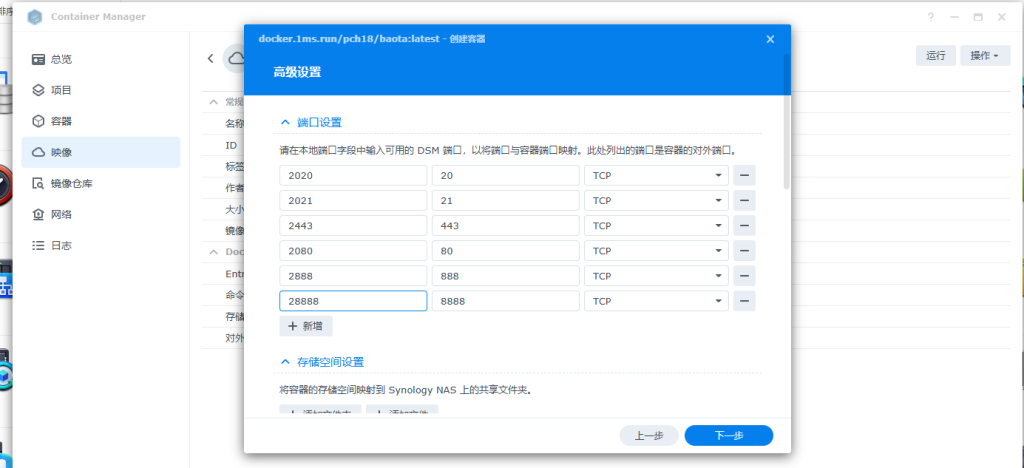
Task: Click the local port field containing 2021
Action: click(x=353, y=200)
